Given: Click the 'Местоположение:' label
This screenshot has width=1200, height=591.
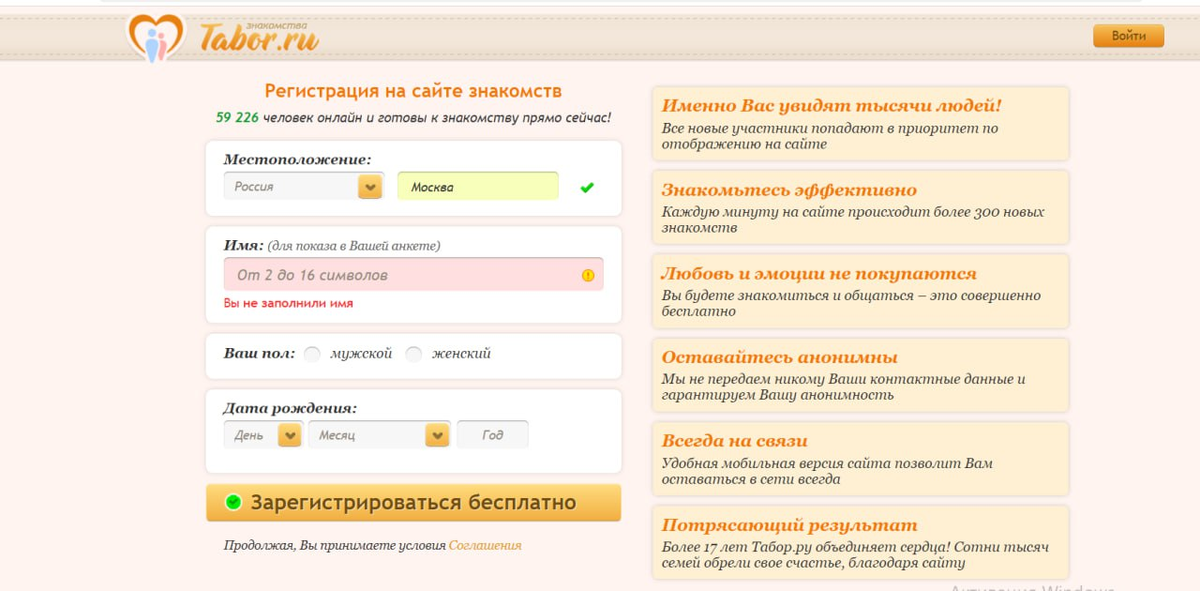Looking at the screenshot, I should pos(297,159).
